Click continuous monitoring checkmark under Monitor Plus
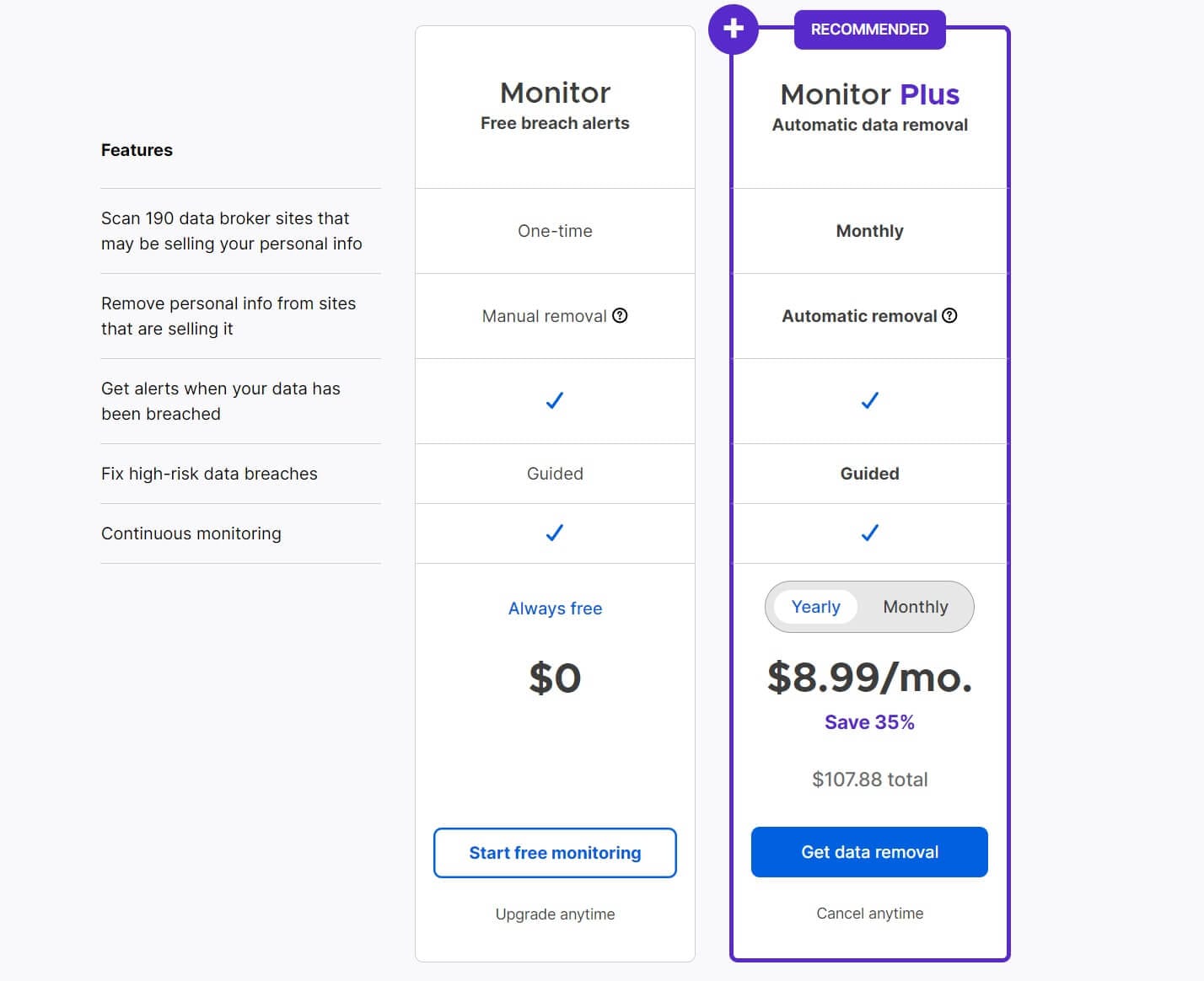This screenshot has width=1204, height=981. coord(869,533)
